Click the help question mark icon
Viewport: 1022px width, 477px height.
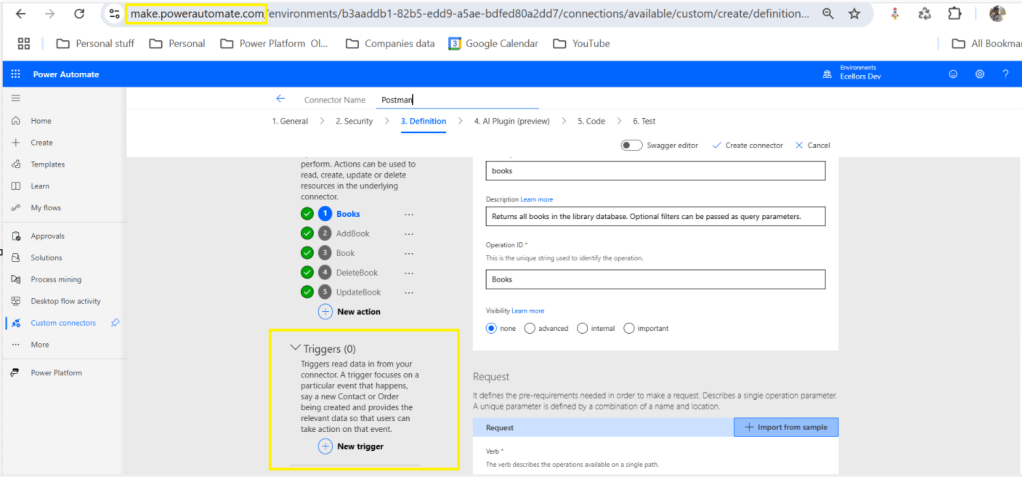(x=1005, y=74)
